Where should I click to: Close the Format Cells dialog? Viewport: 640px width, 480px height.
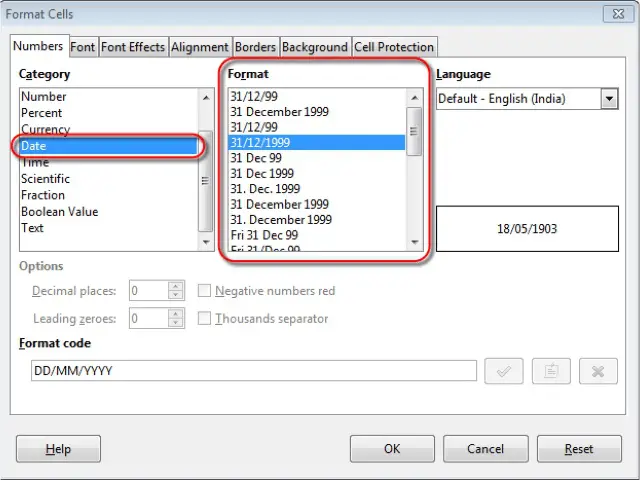618,14
